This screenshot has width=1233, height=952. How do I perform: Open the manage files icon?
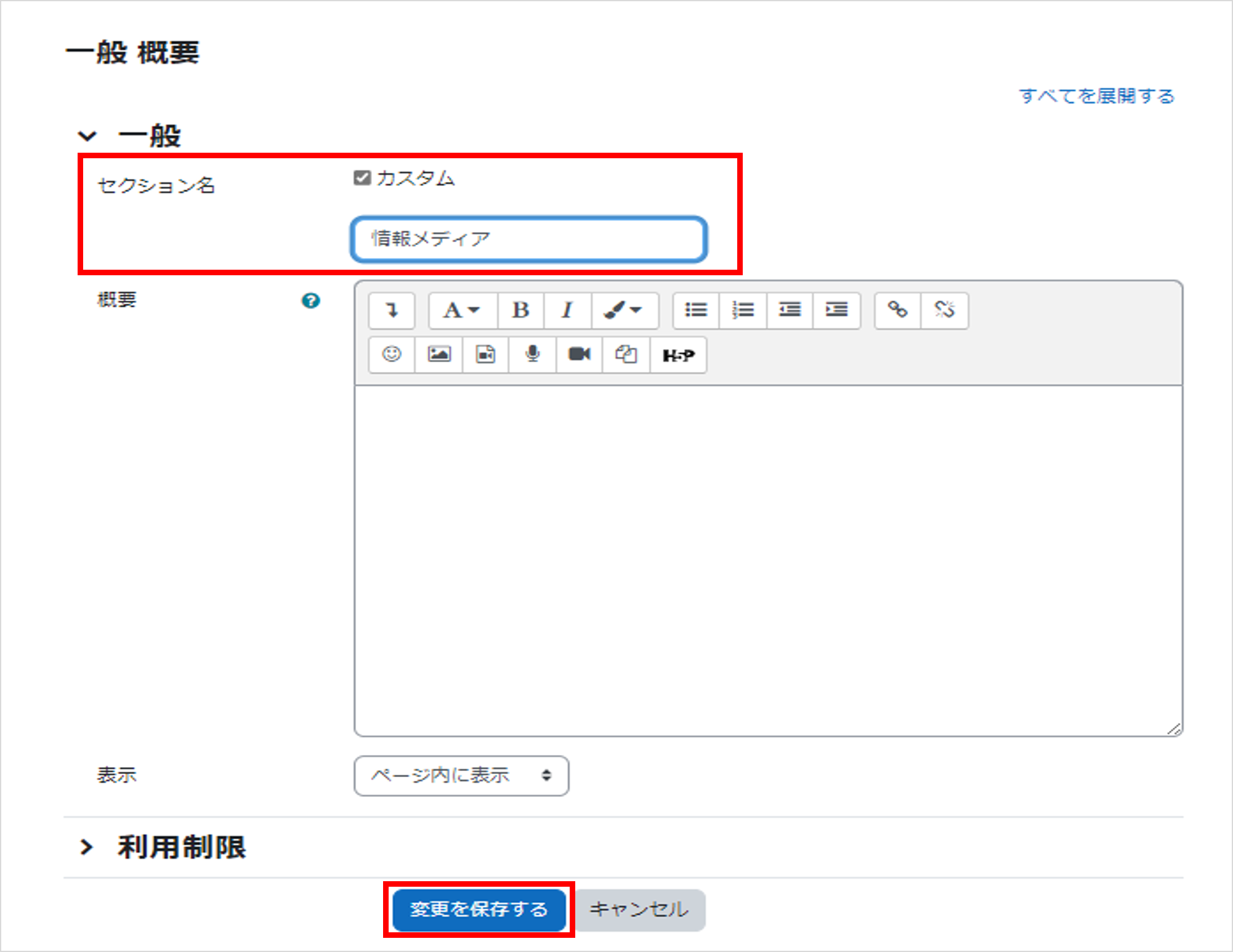point(626,355)
